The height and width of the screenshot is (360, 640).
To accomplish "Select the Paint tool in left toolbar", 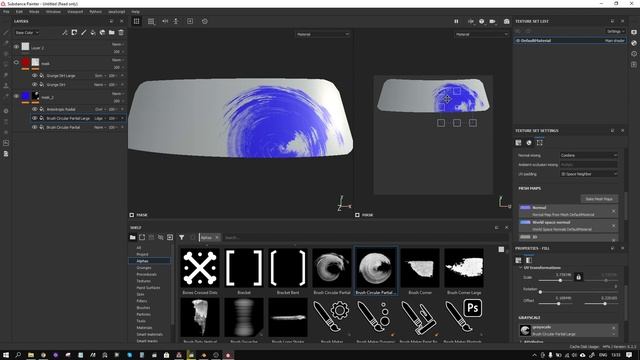I will point(6,33).
